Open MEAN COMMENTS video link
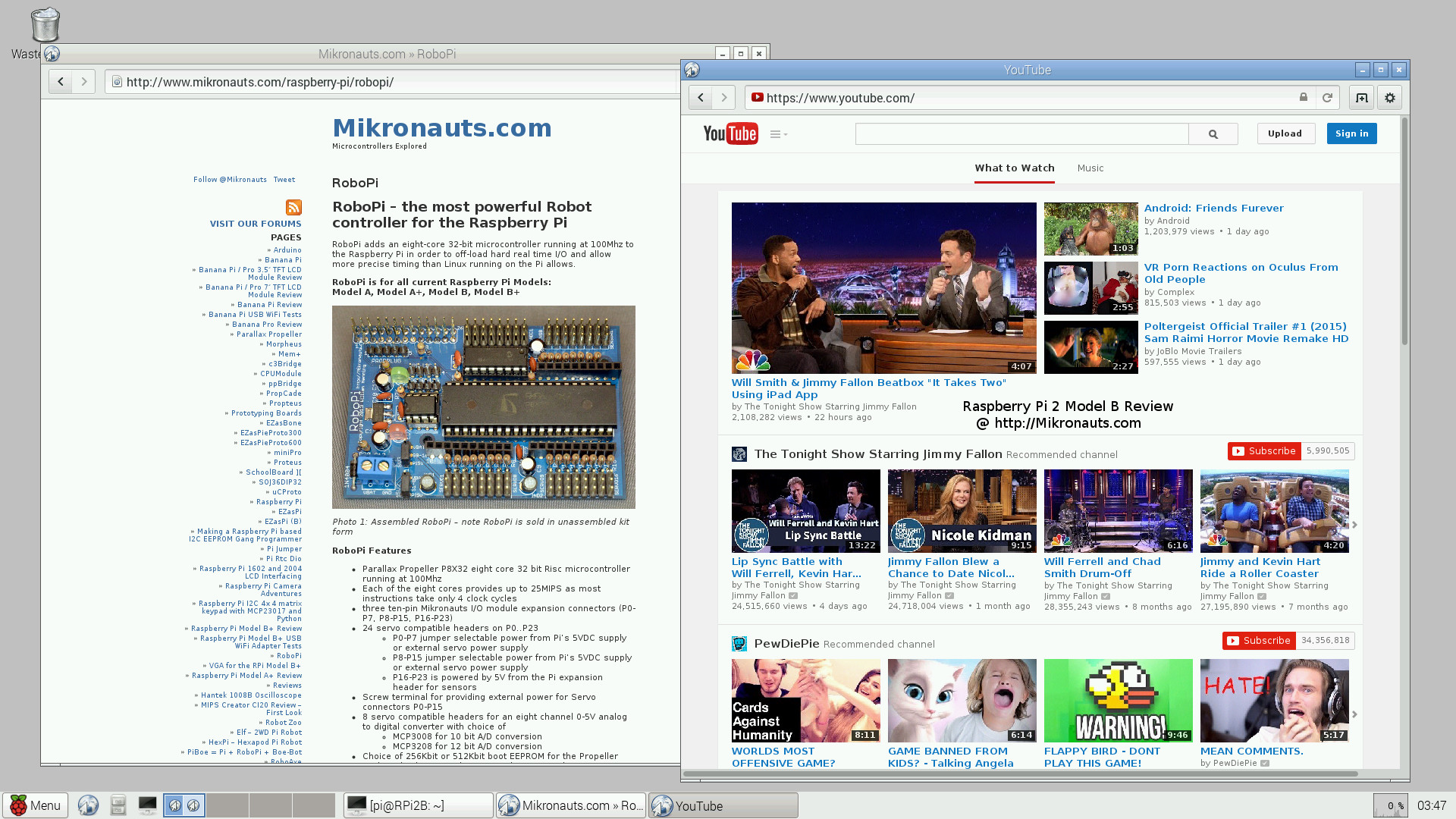Image resolution: width=1456 pixels, height=819 pixels. pyautogui.click(x=1251, y=751)
